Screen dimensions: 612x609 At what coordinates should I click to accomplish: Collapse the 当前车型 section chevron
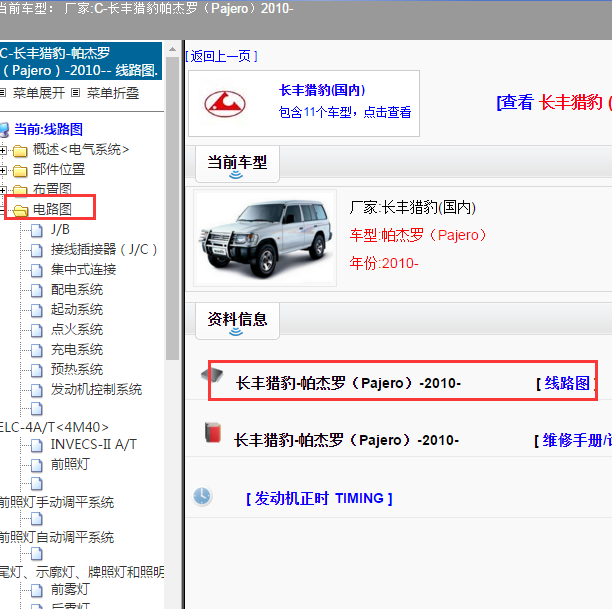point(236,175)
